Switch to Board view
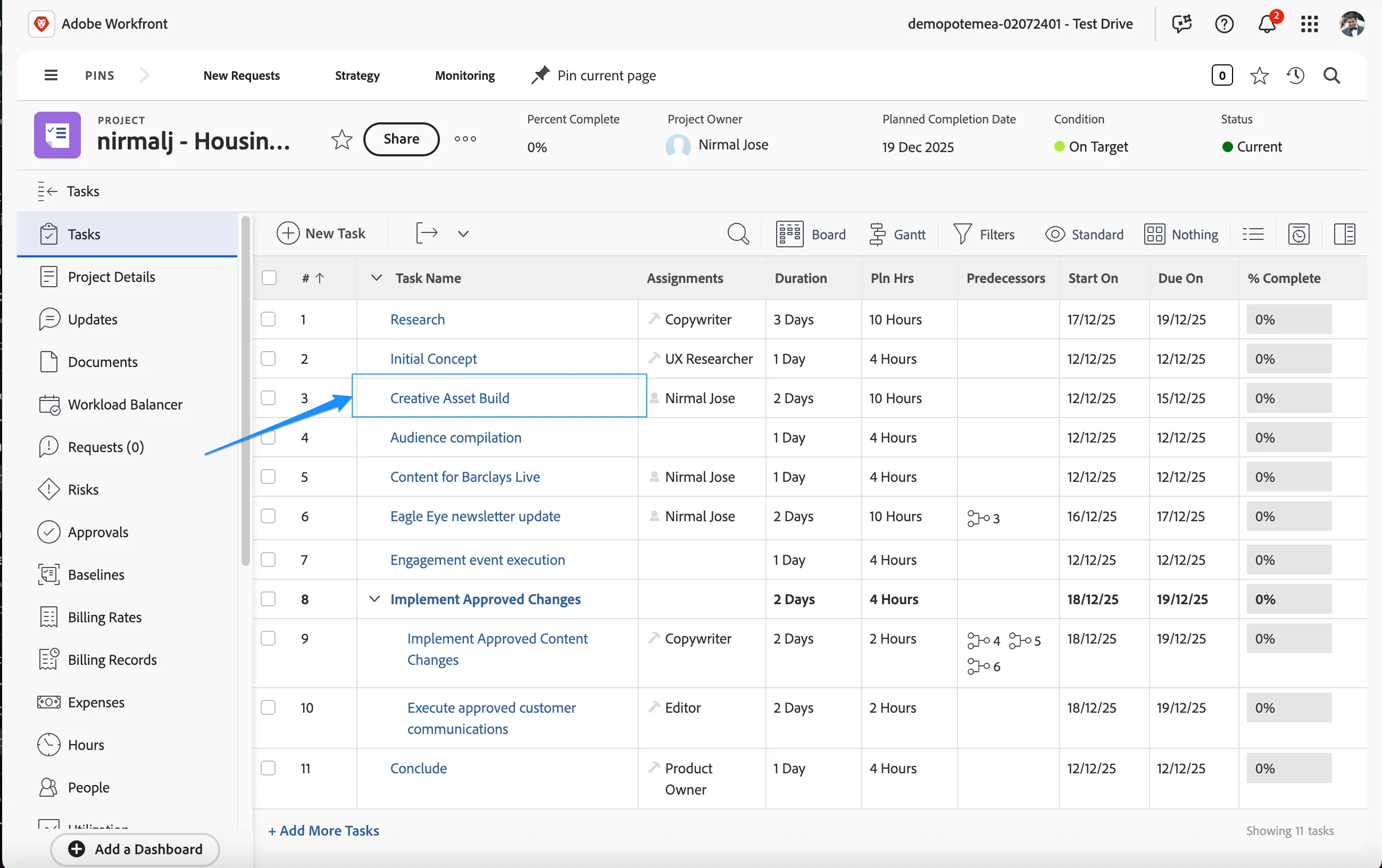The height and width of the screenshot is (868, 1382). pyautogui.click(x=811, y=234)
